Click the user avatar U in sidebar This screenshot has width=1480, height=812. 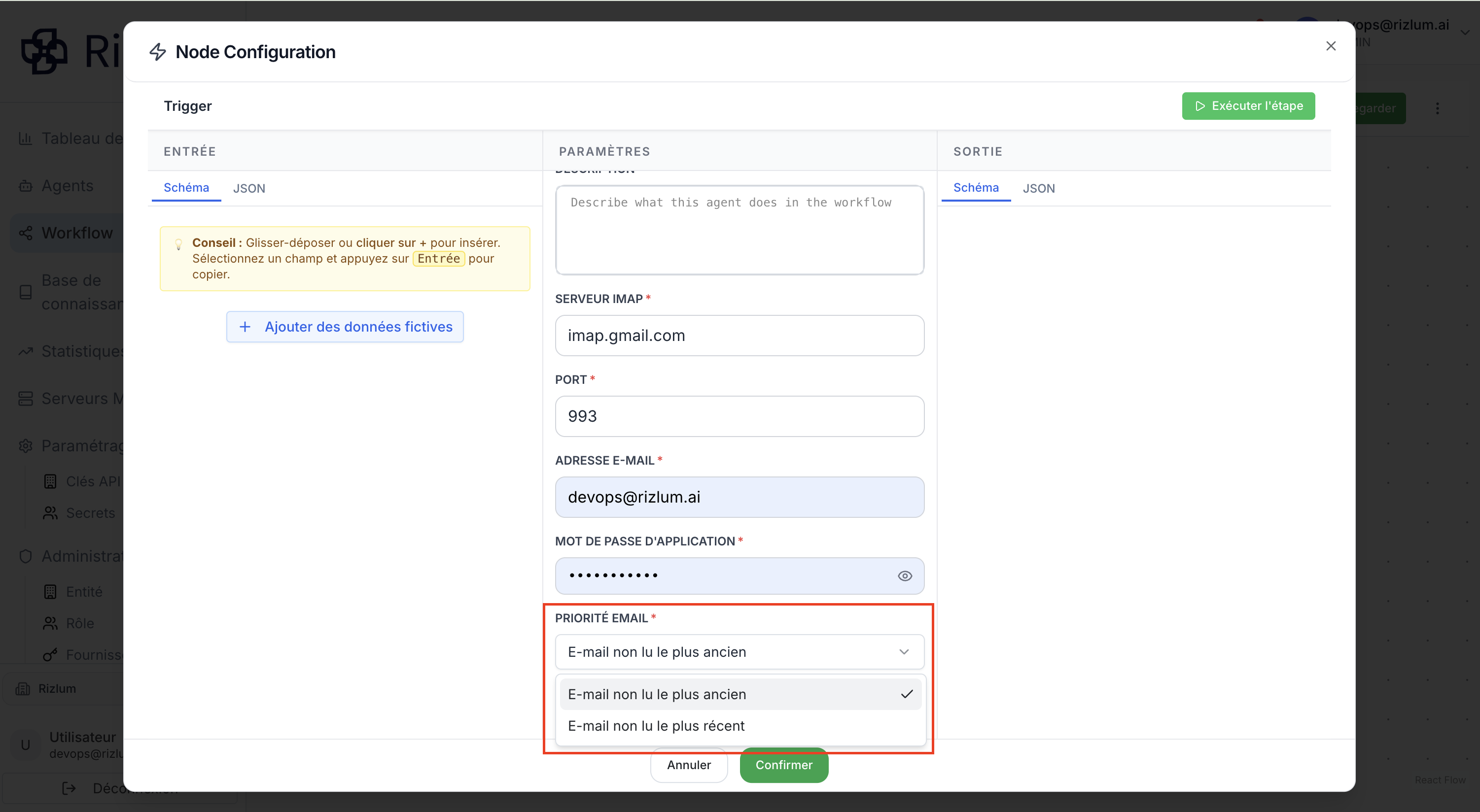click(x=25, y=745)
